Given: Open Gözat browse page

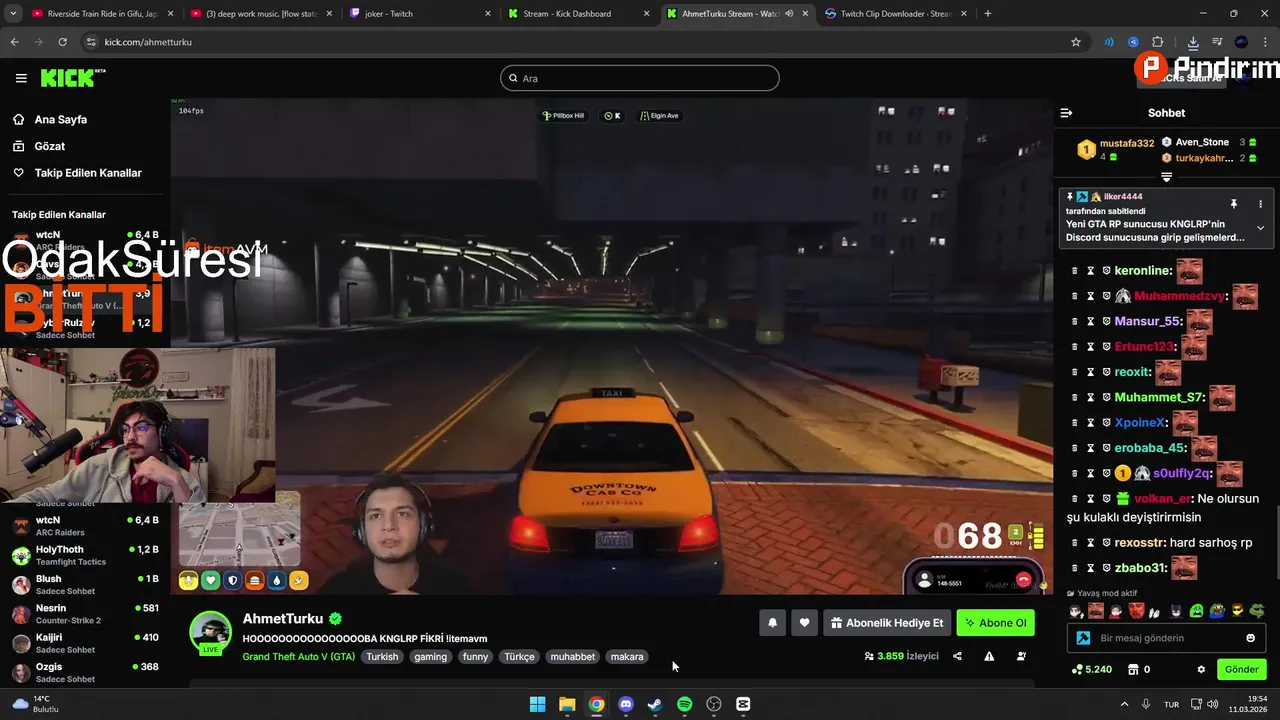Looking at the screenshot, I should [49, 146].
